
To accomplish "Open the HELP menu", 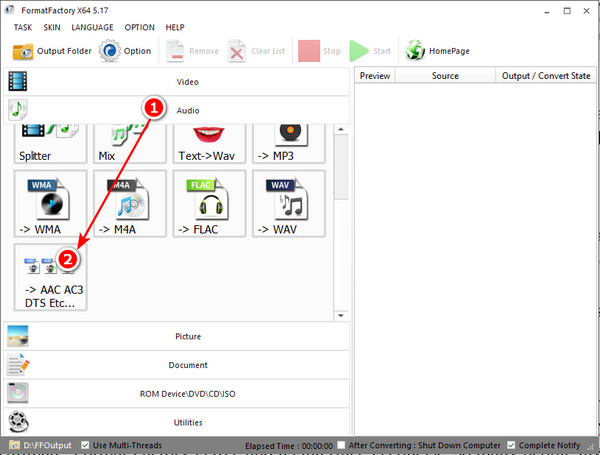I will point(175,28).
